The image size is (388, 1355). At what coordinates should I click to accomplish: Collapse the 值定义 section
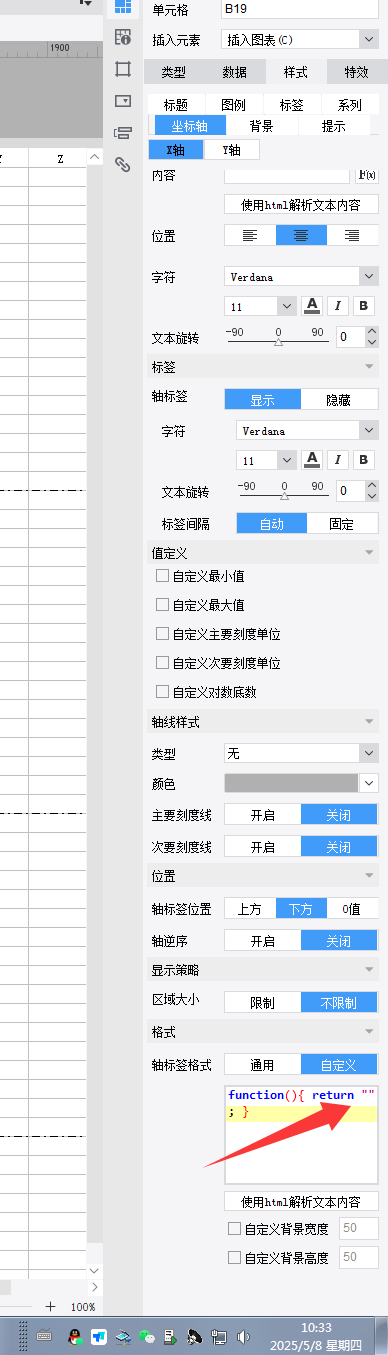(370, 553)
